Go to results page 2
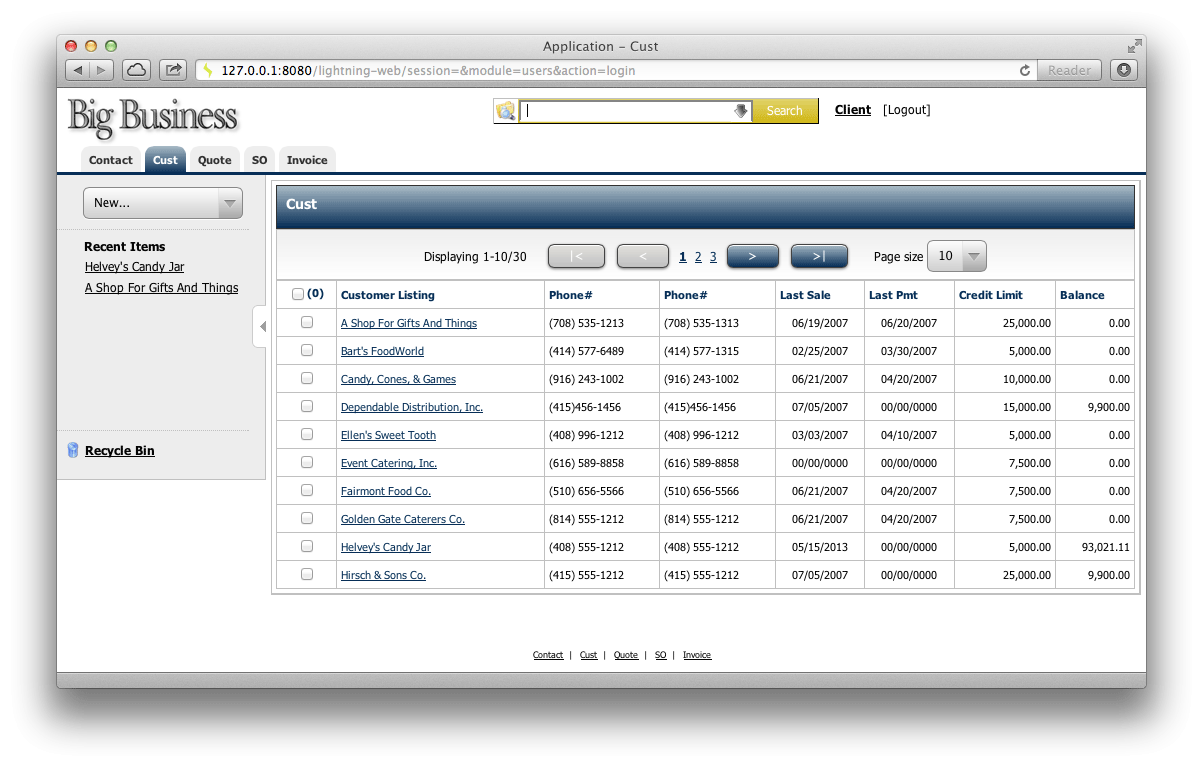1203x767 pixels. tap(698, 257)
